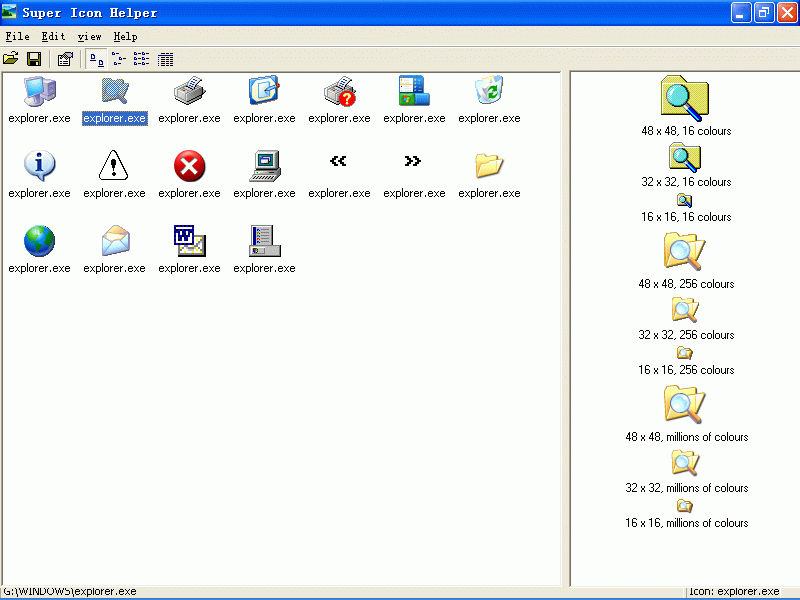
Task: Switch to large icons view mode
Action: pyautogui.click(x=96, y=59)
